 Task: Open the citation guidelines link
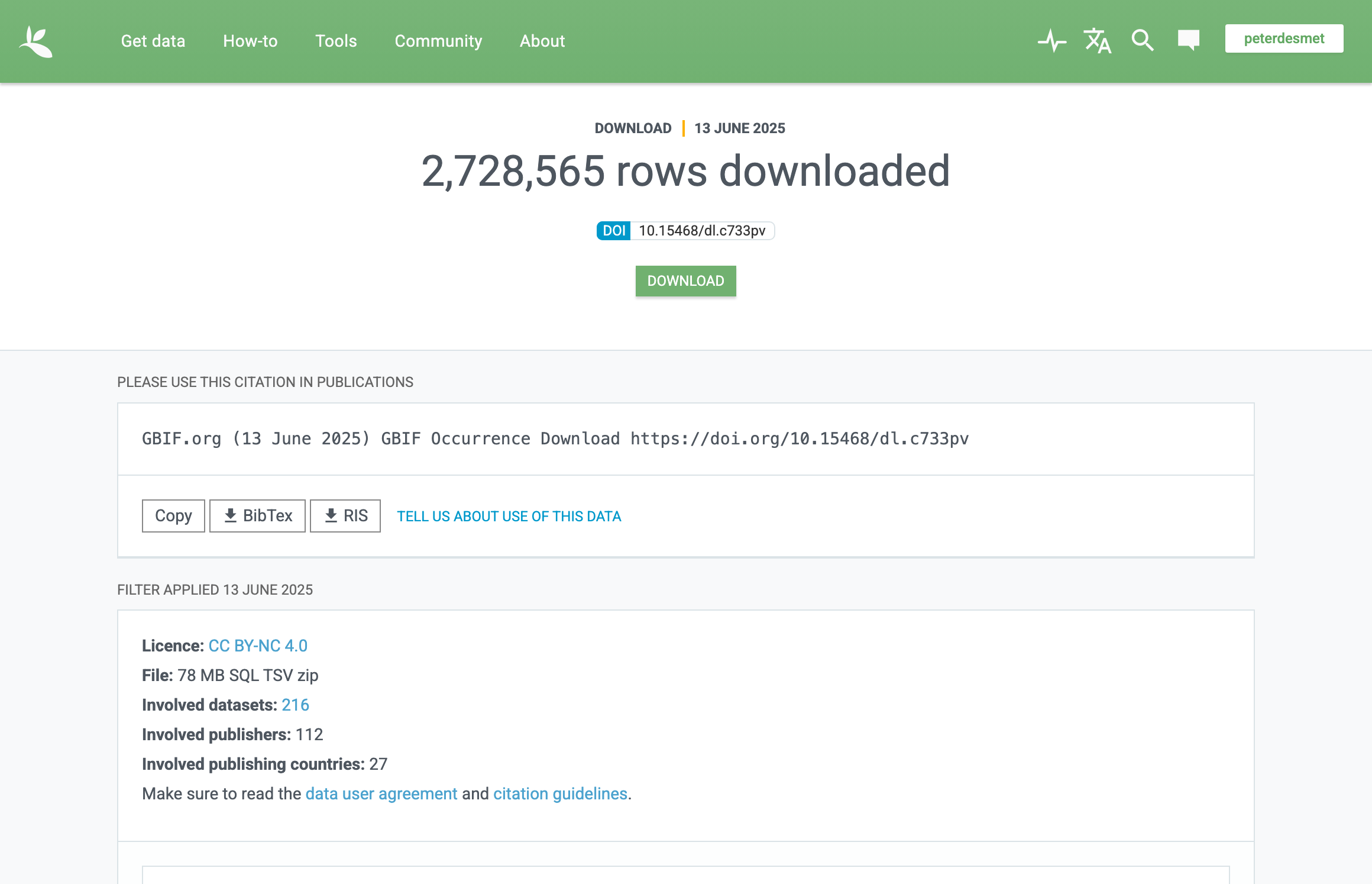click(x=560, y=794)
